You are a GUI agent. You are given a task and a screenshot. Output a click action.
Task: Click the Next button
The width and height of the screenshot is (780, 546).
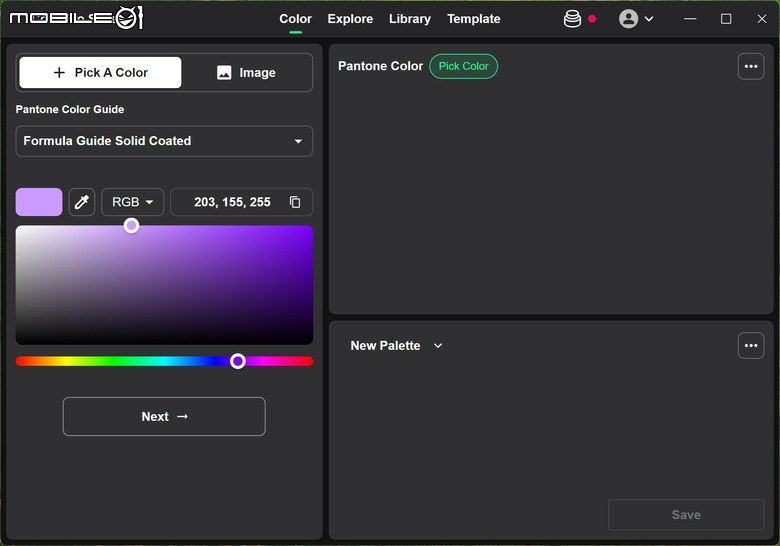coord(164,417)
